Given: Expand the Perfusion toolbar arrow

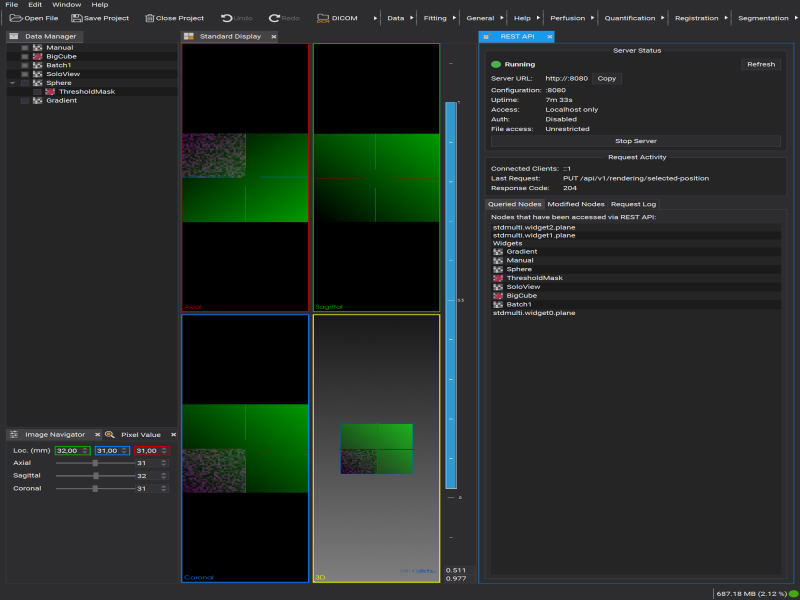Looking at the screenshot, I should tap(592, 18).
